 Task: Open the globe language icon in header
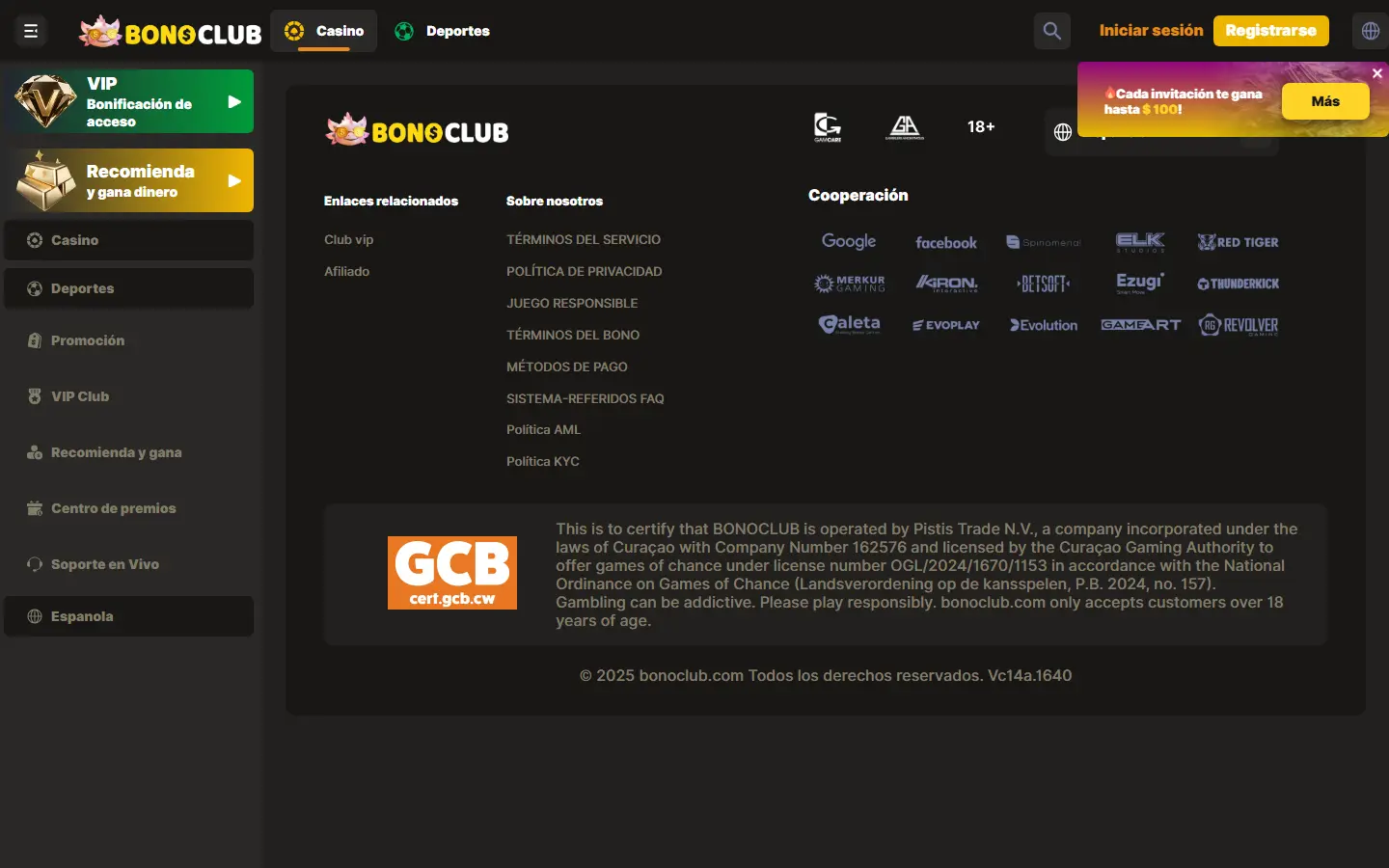point(1371,31)
